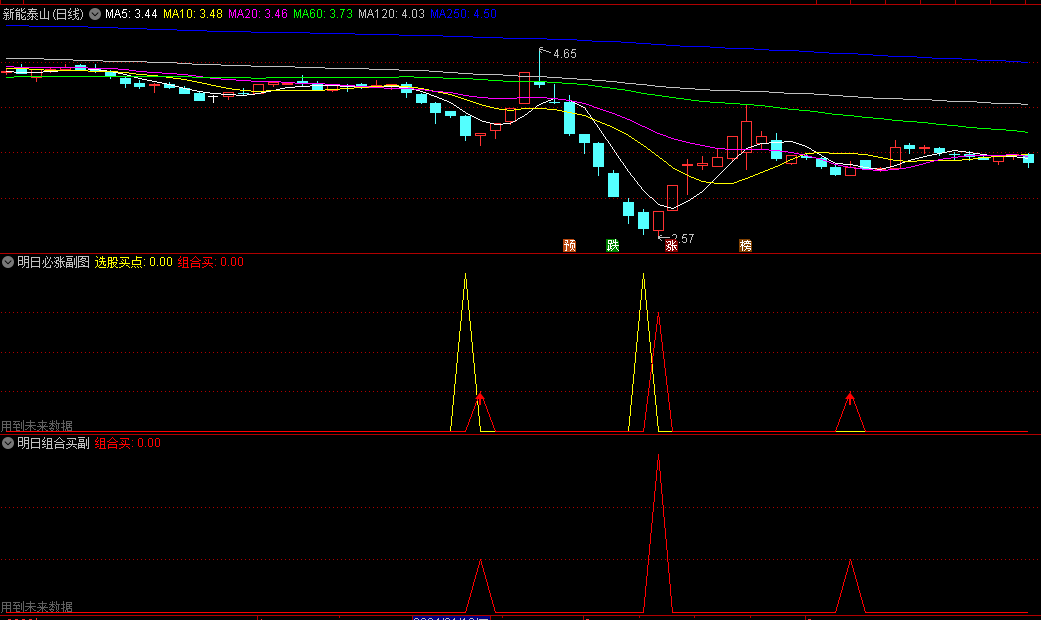Click the dark red 涨 marker icon

[x=671, y=246]
